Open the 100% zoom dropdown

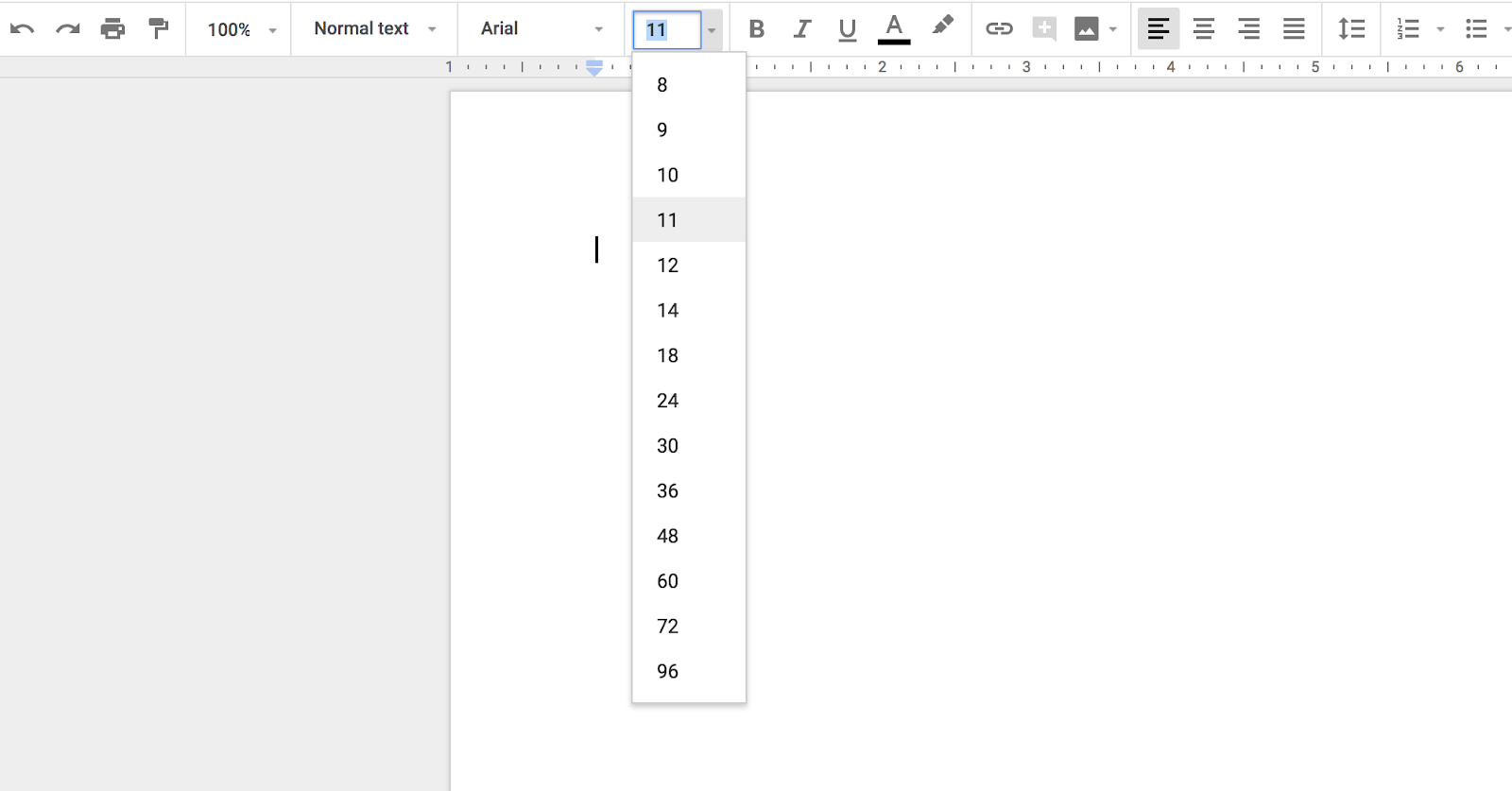tap(241, 29)
